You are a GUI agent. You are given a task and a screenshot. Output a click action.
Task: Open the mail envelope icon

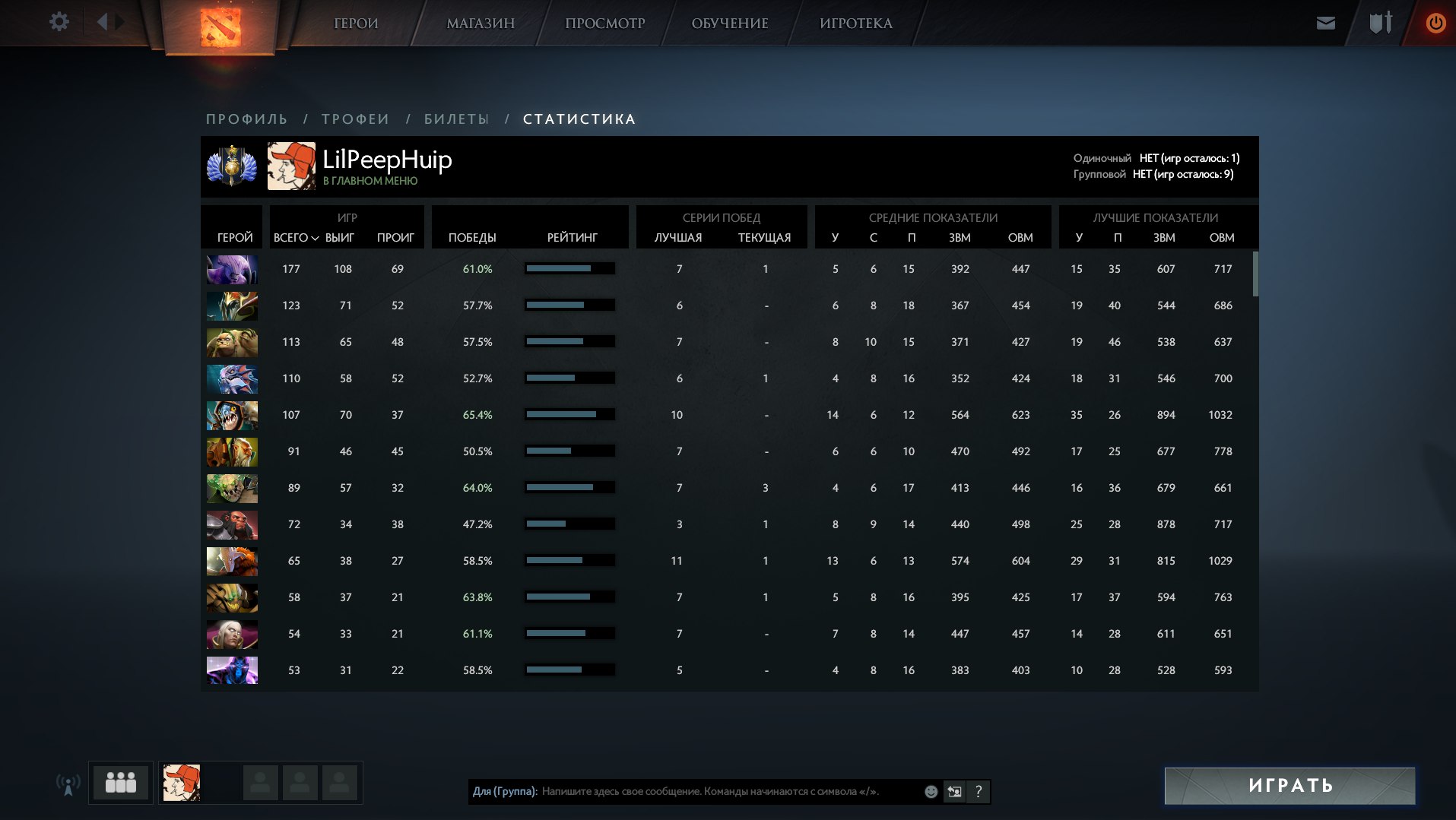tap(1325, 23)
